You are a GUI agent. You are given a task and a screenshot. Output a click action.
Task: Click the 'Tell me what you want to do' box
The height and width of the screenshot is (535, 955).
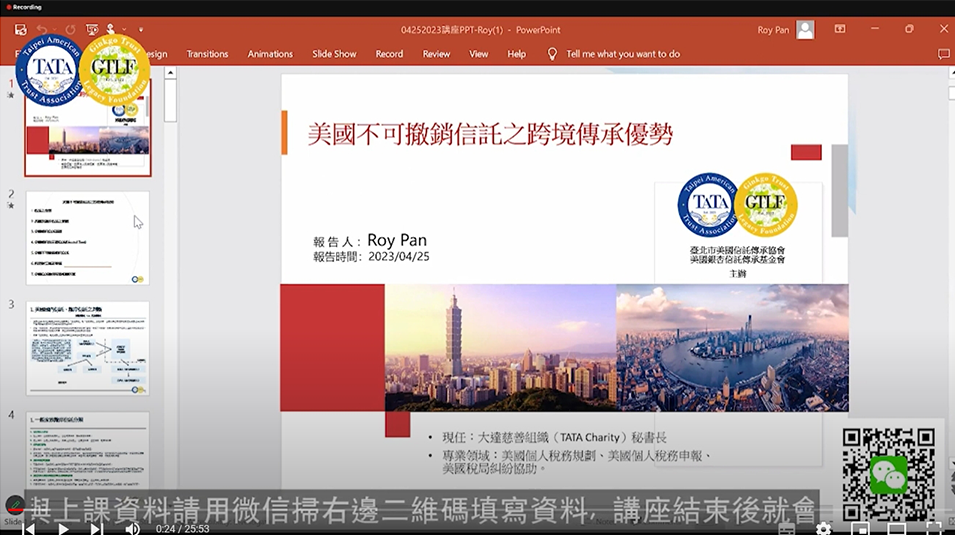click(x=622, y=54)
